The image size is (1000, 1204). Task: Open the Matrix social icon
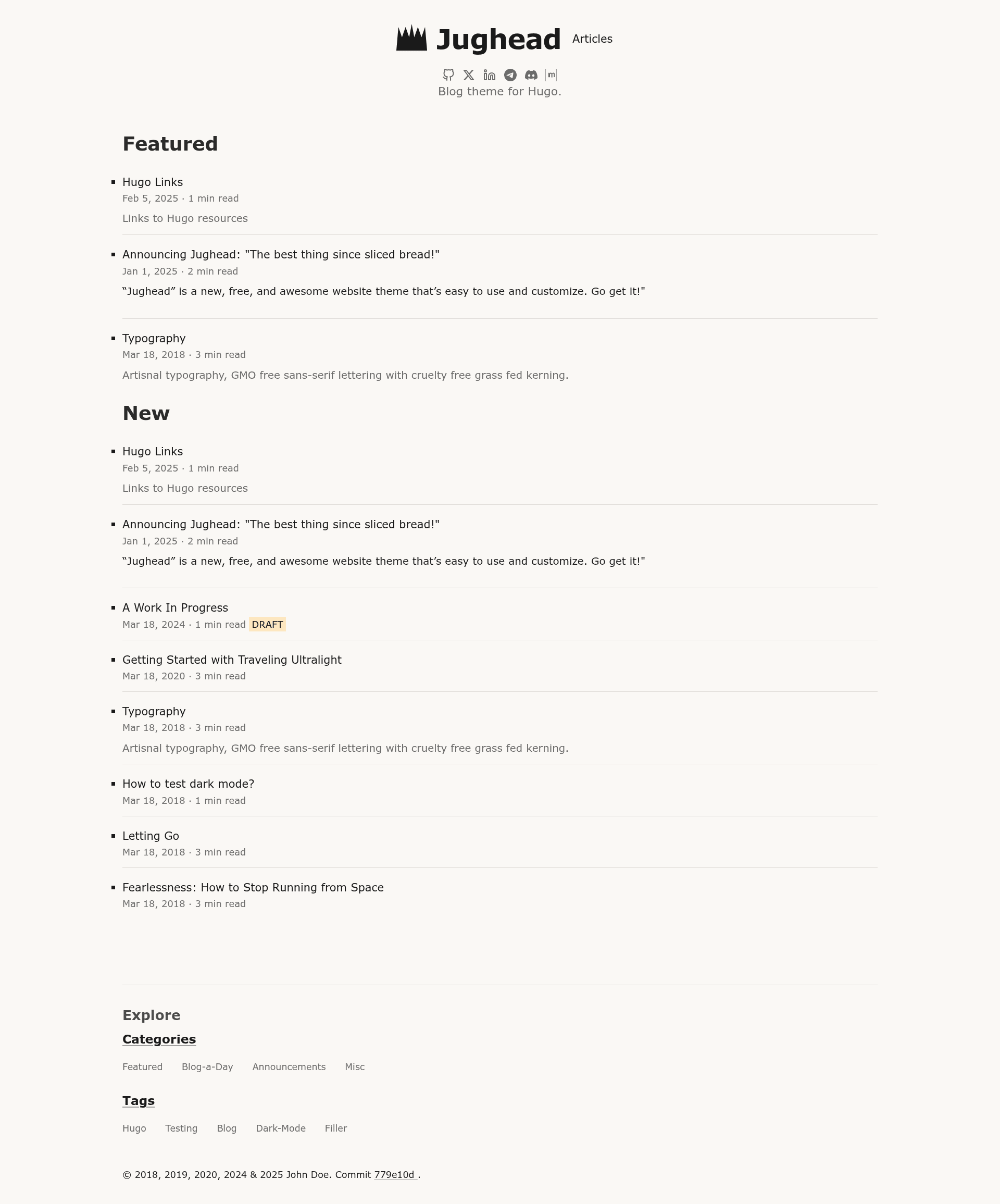551,75
